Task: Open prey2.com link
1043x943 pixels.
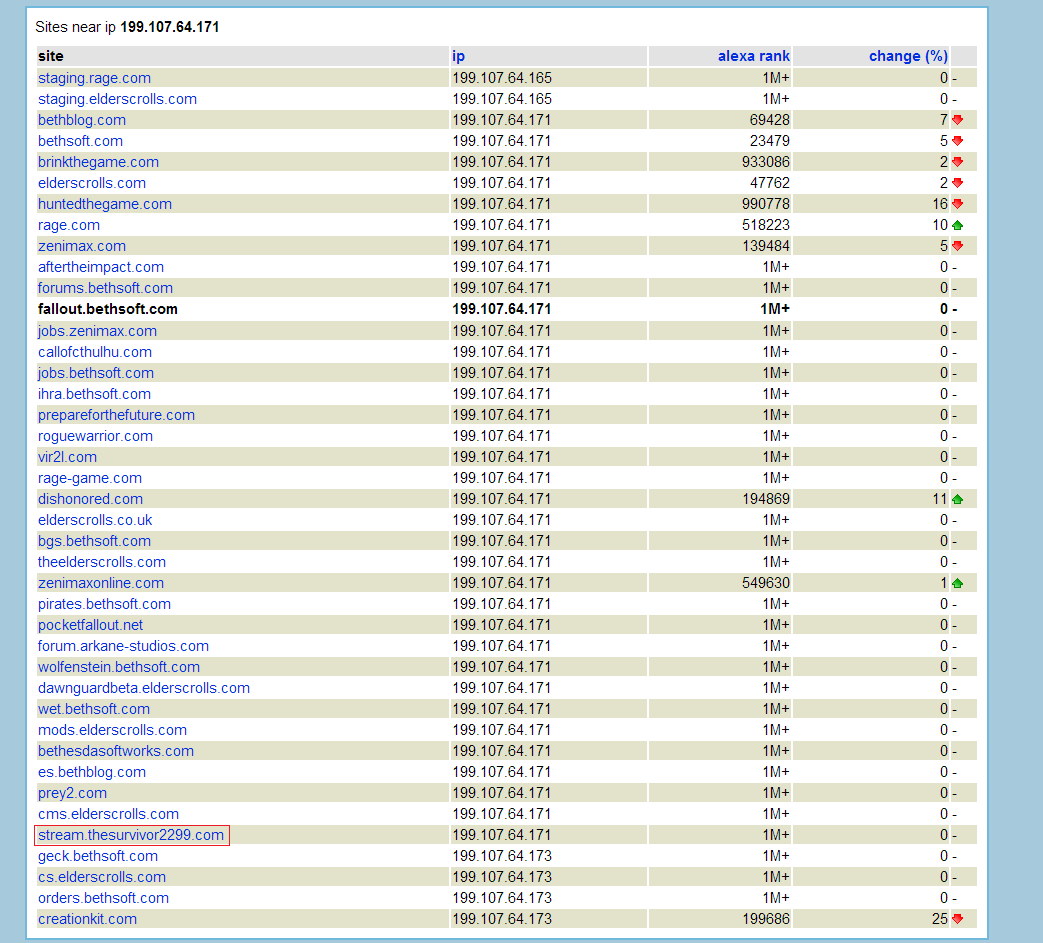Action: (73, 793)
